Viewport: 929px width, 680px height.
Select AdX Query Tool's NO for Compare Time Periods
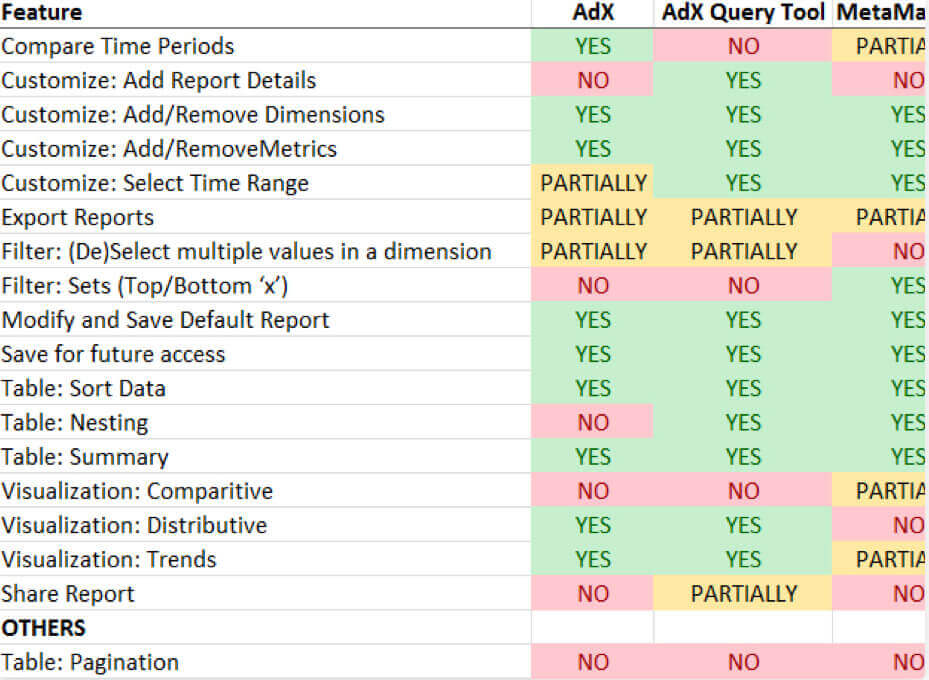[743, 46]
